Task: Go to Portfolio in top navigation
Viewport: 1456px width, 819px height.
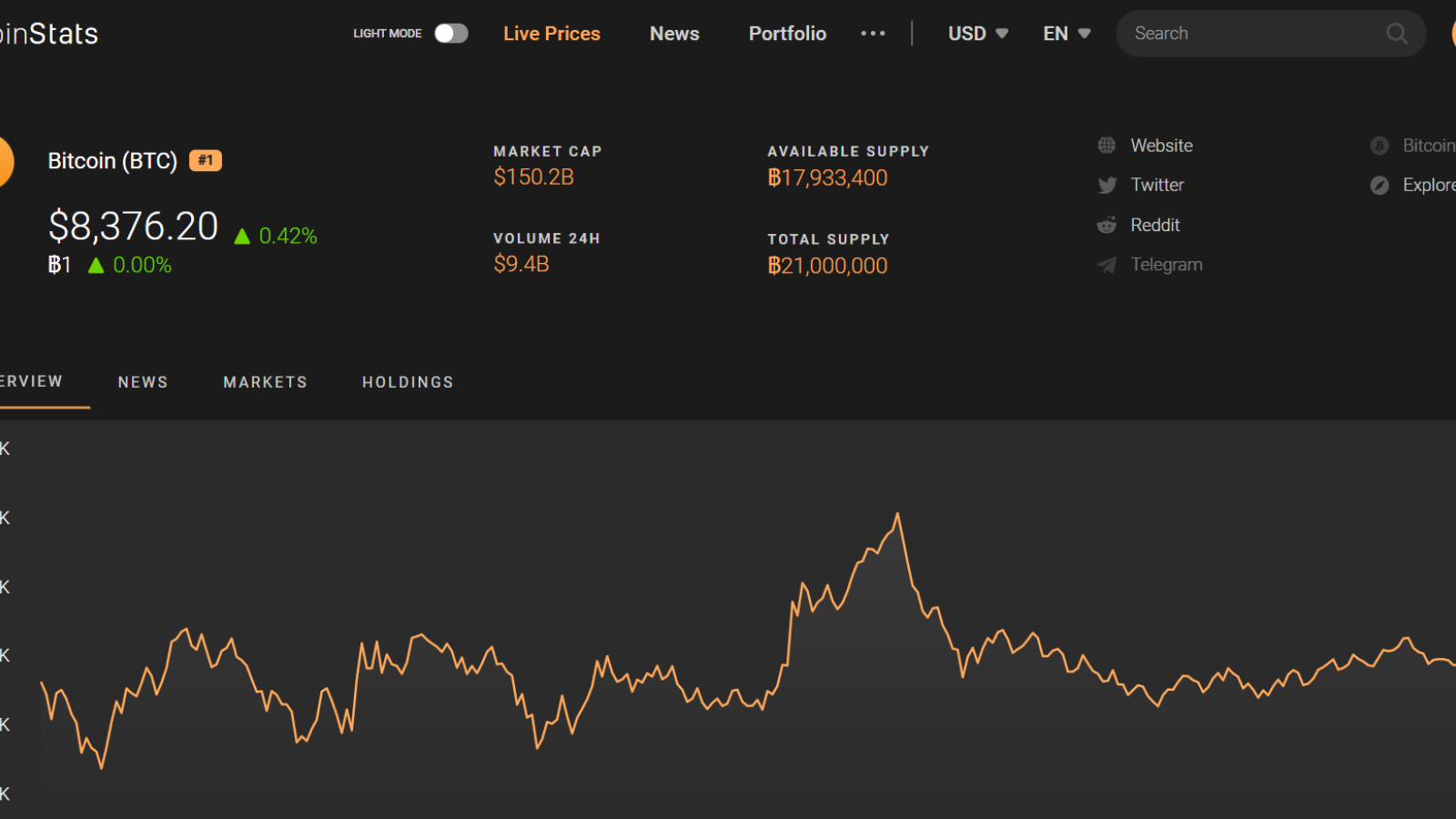Action: click(x=787, y=34)
